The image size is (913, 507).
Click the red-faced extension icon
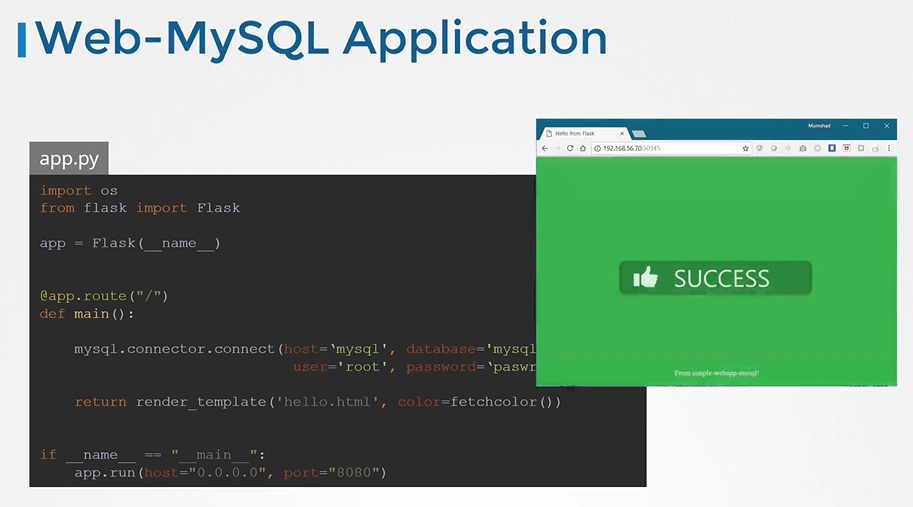[x=847, y=148]
